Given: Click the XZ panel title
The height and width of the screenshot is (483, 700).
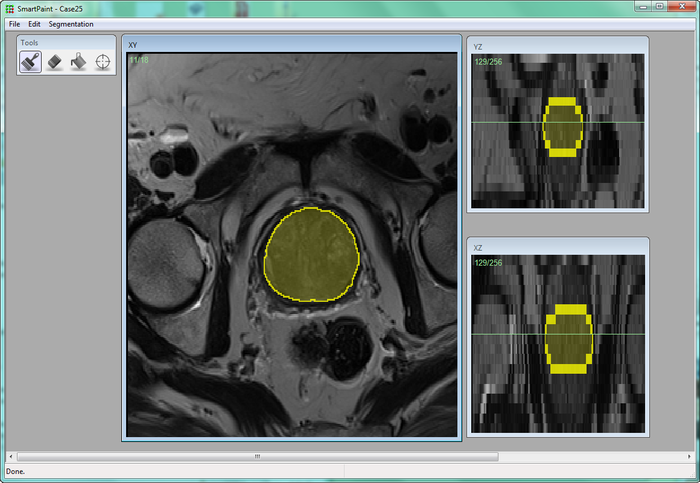Looking at the screenshot, I should pyautogui.click(x=478, y=248).
